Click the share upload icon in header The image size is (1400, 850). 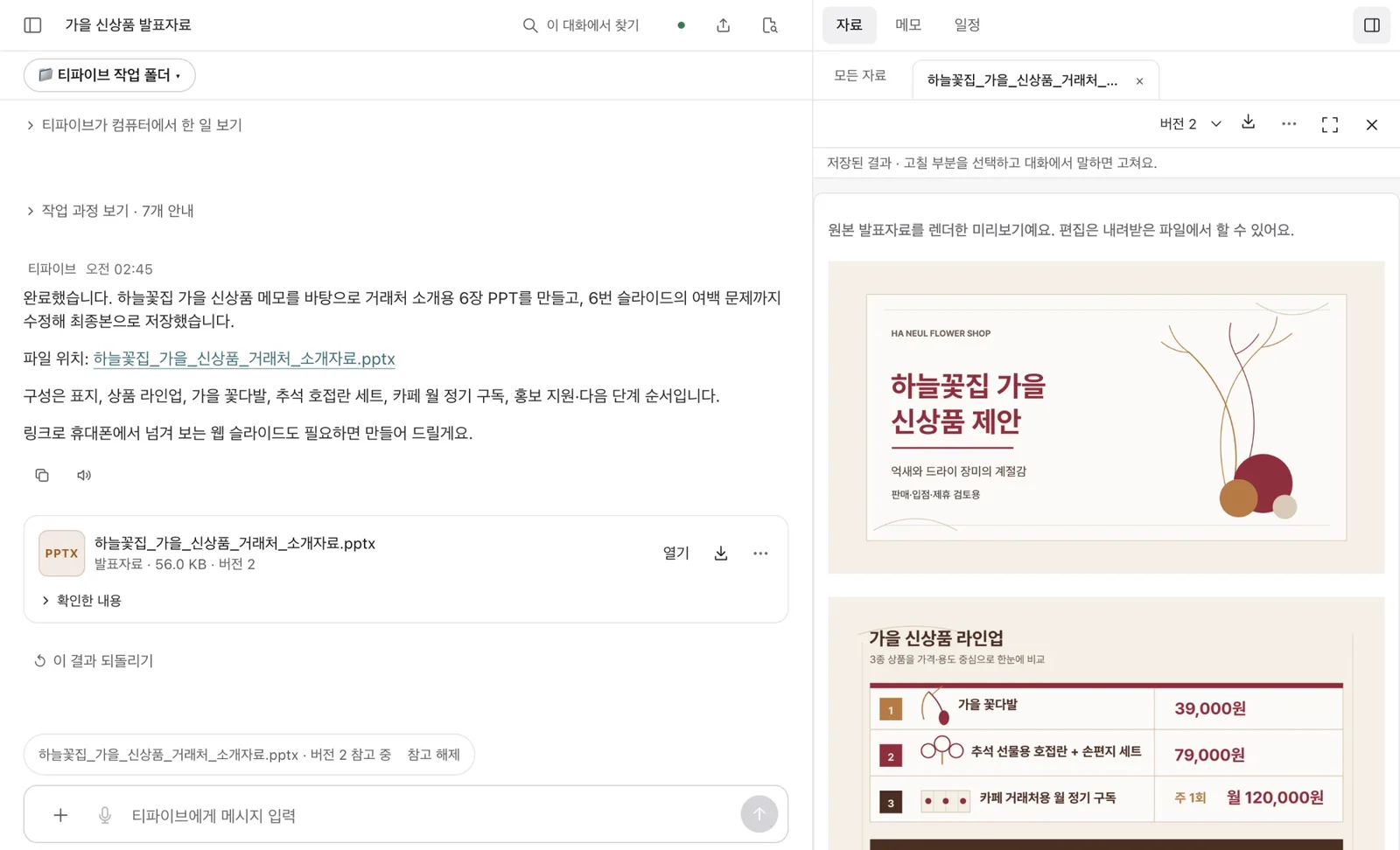point(723,25)
